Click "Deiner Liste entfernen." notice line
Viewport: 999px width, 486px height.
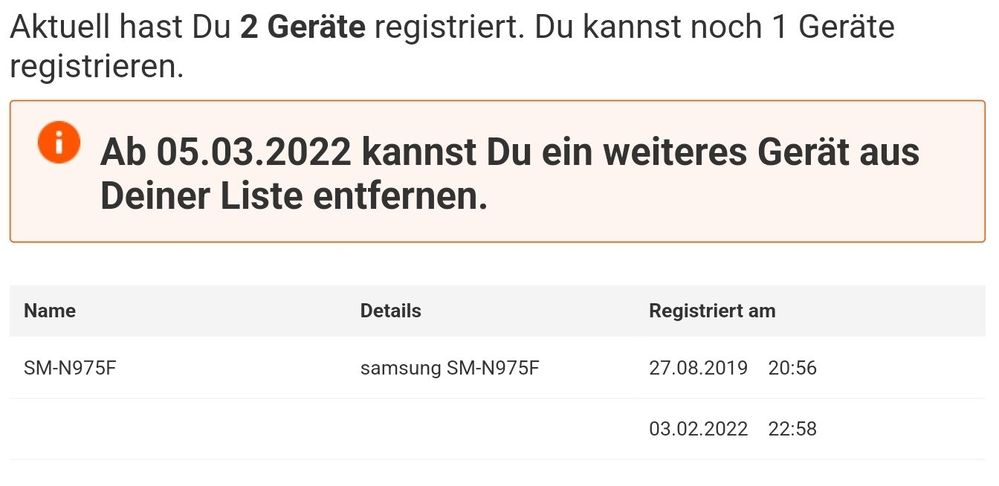(x=293, y=196)
